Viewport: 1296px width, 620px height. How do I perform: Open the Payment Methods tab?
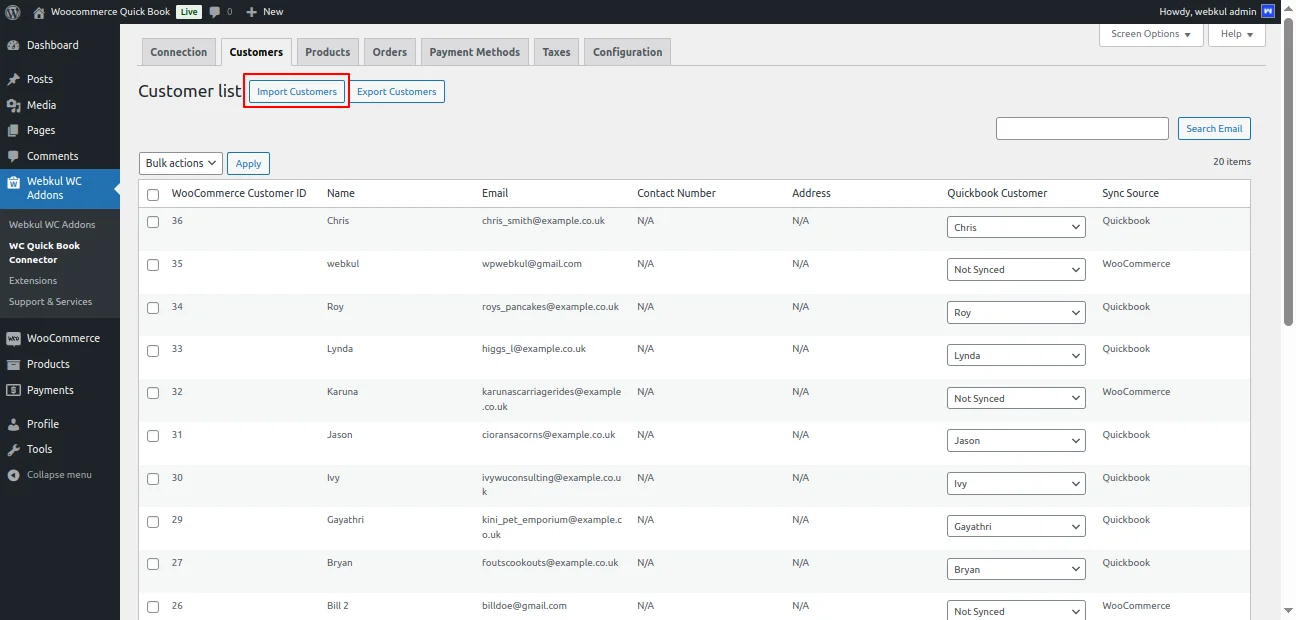click(474, 51)
